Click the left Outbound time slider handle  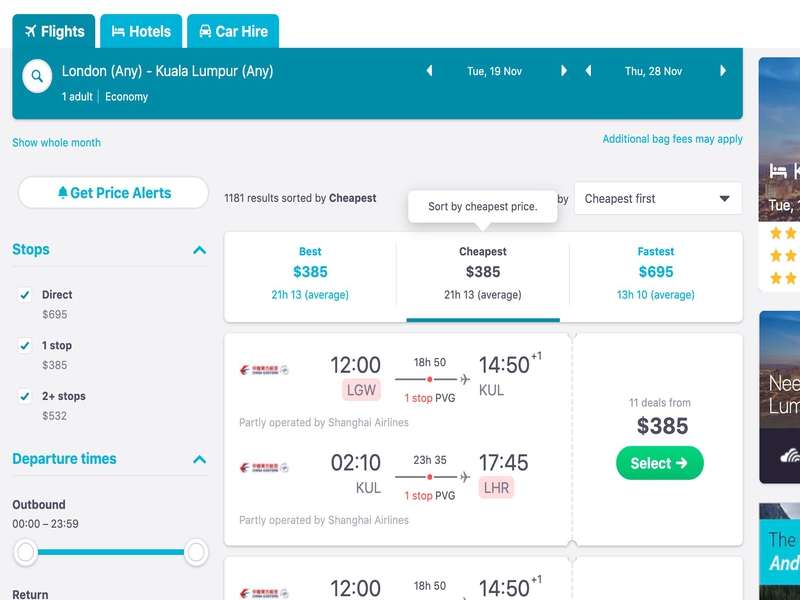[26, 552]
